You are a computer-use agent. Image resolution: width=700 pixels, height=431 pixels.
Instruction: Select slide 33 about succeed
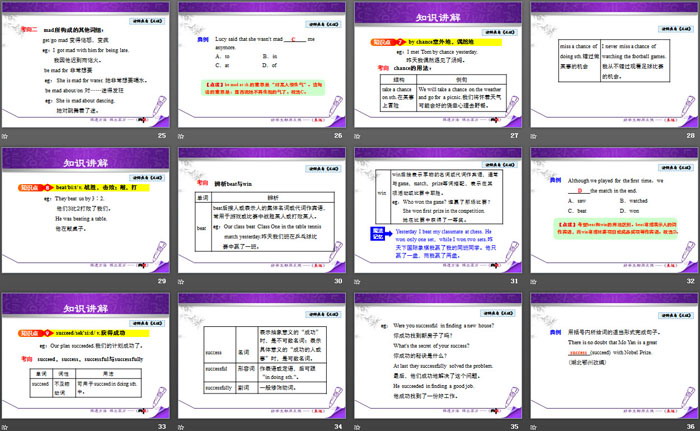tap(87, 354)
